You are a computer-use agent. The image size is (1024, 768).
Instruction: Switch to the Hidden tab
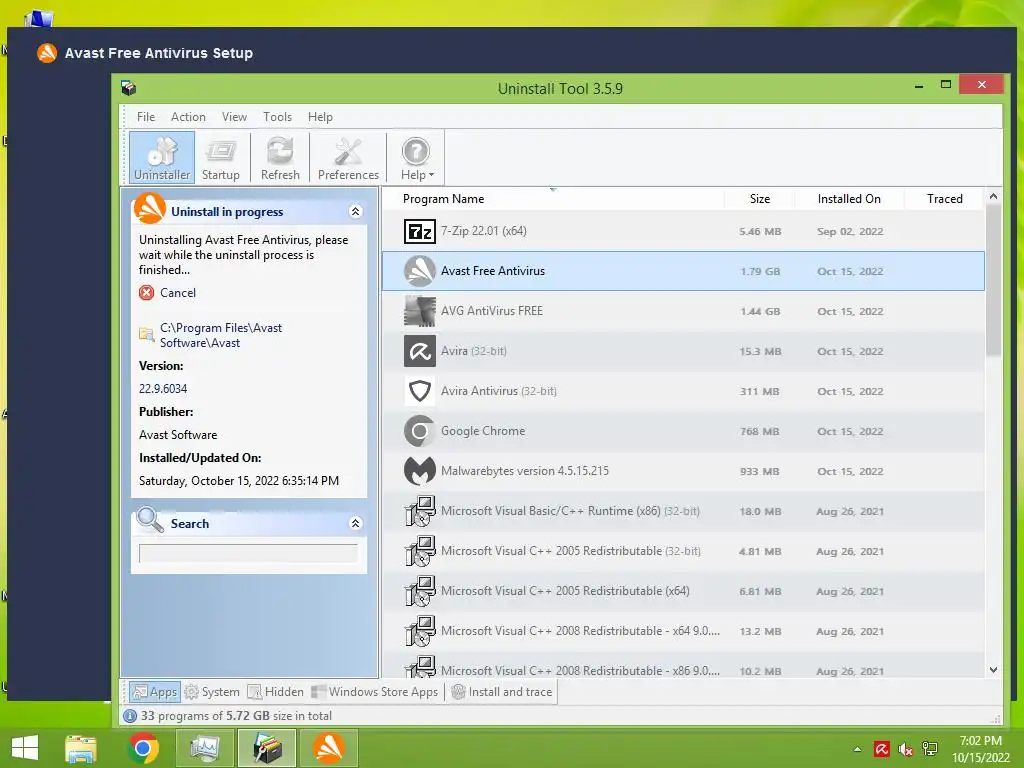point(276,692)
